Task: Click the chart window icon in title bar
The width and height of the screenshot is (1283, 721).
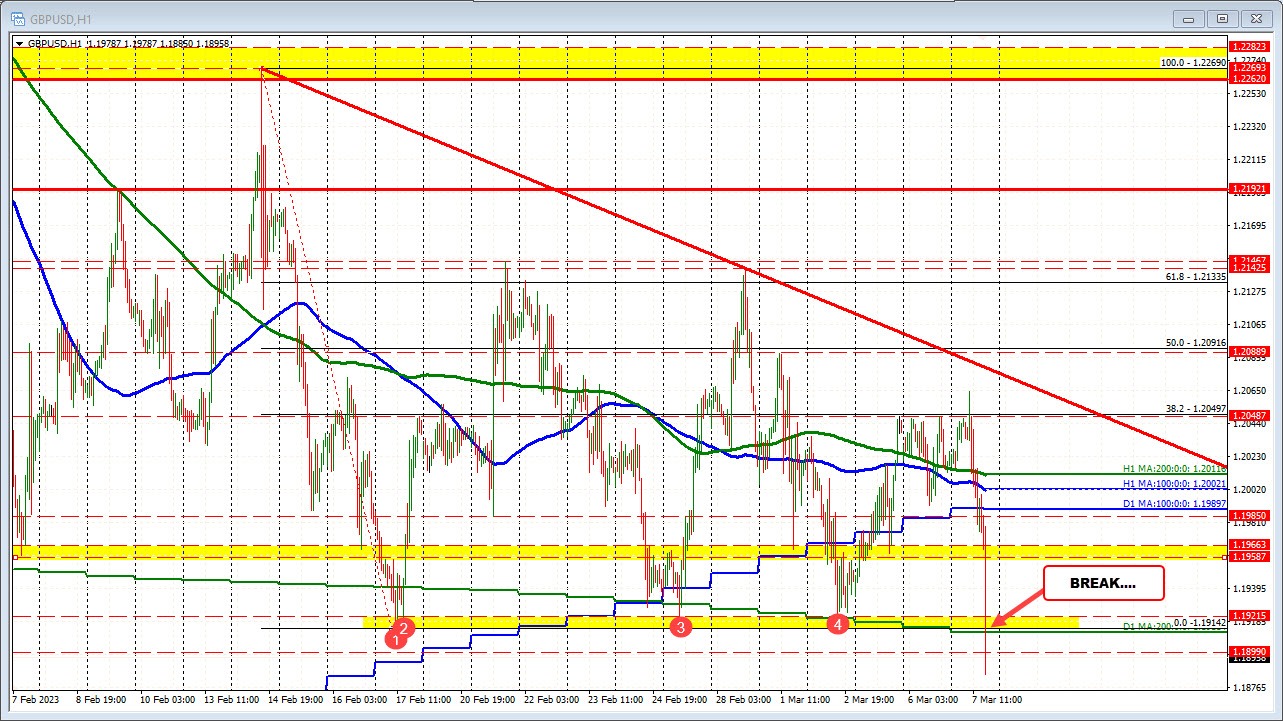Action: [x=17, y=17]
